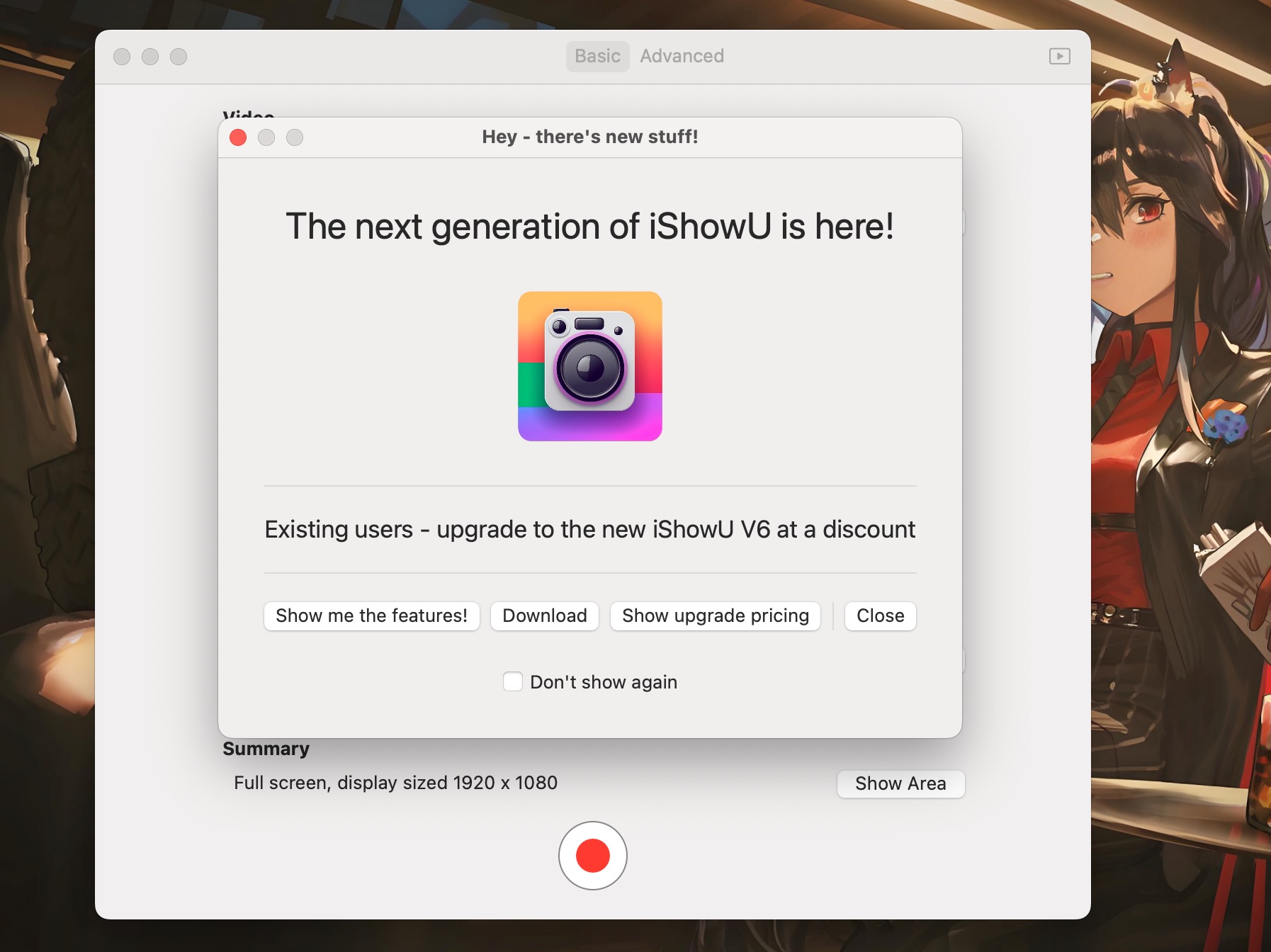Image resolution: width=1271 pixels, height=952 pixels.
Task: Open "Show upgrade pricing"
Action: click(716, 616)
